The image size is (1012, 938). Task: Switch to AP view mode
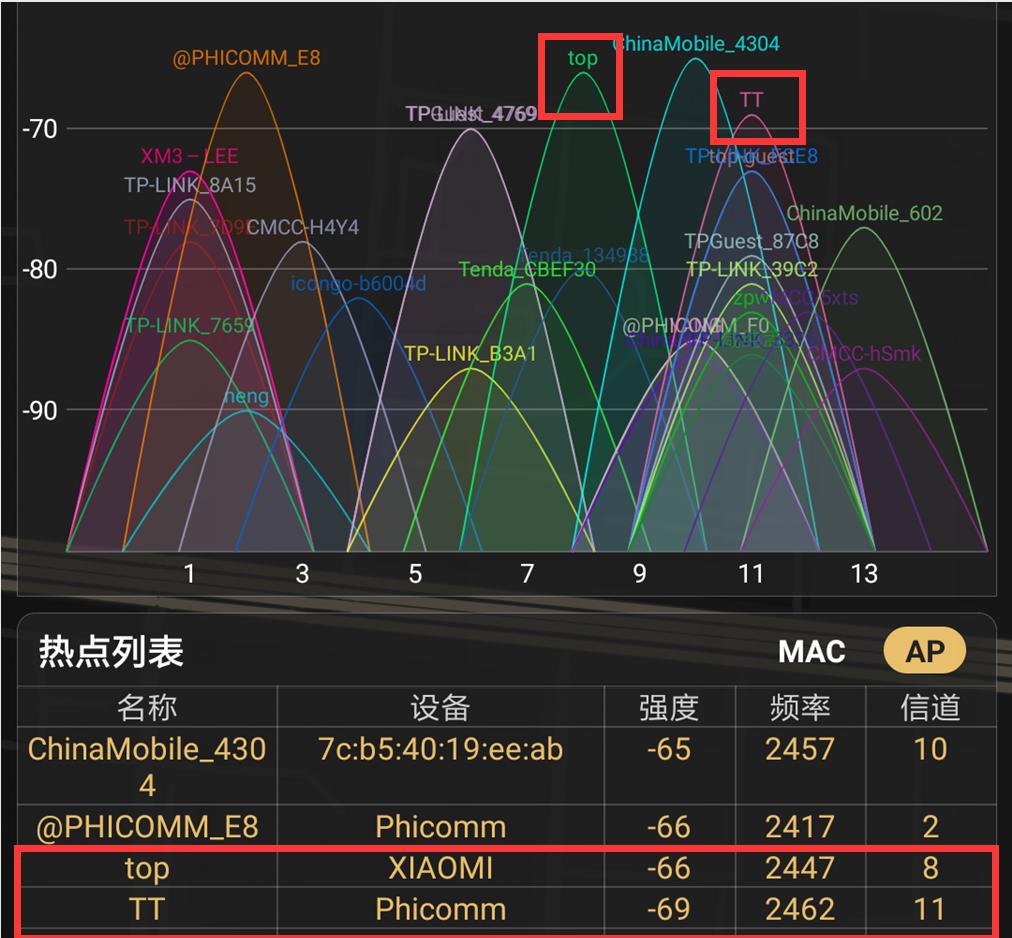[924, 650]
